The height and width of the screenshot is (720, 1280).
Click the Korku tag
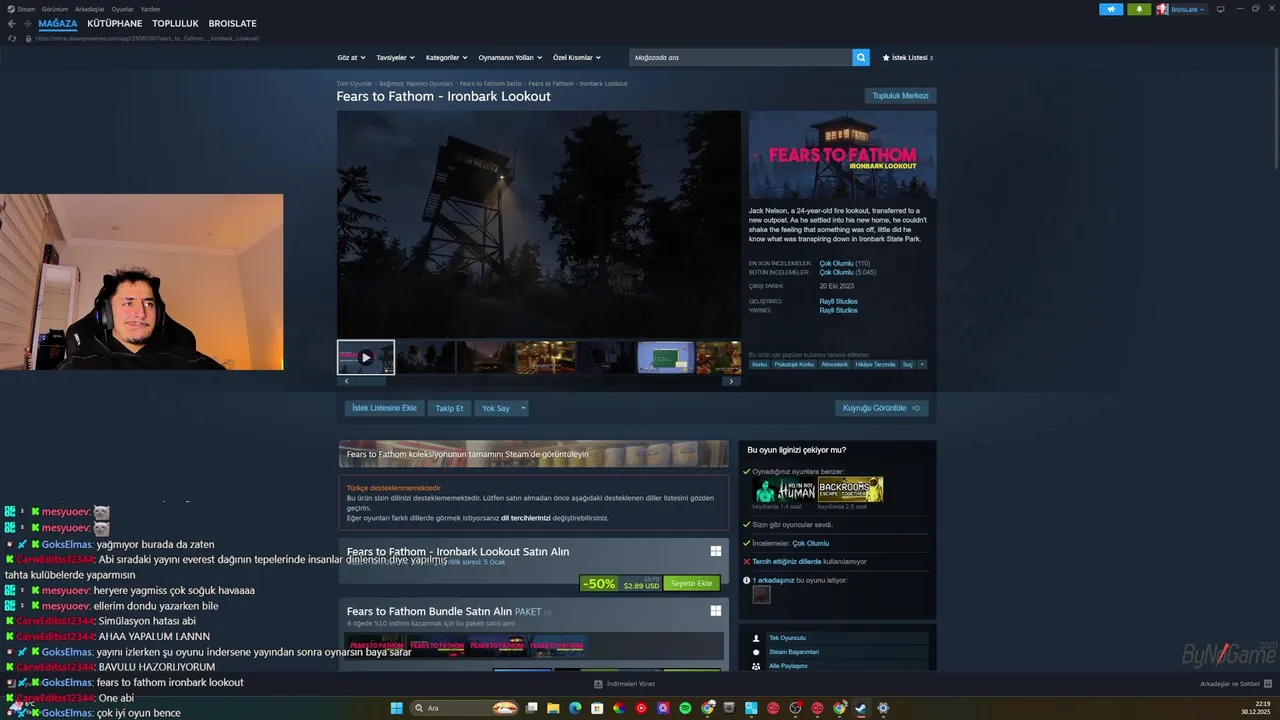coord(759,364)
